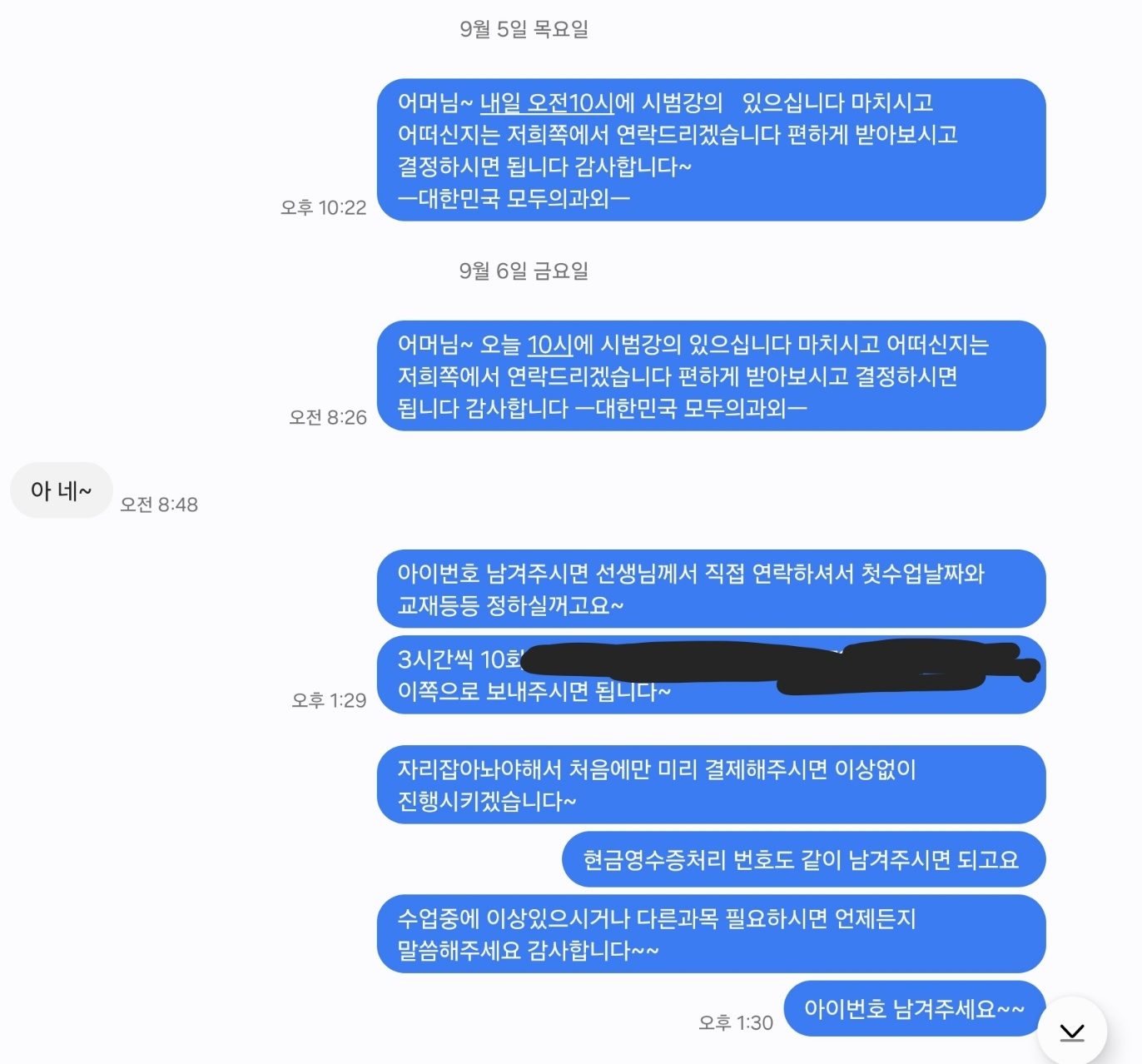
Task: Click the '오전 8:48' timestamp
Action: 159,504
